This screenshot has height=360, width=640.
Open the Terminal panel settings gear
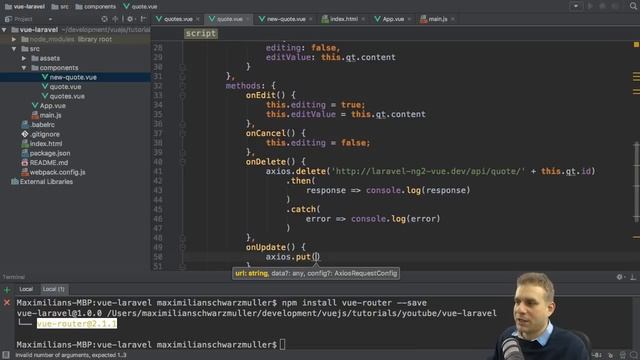point(620,277)
